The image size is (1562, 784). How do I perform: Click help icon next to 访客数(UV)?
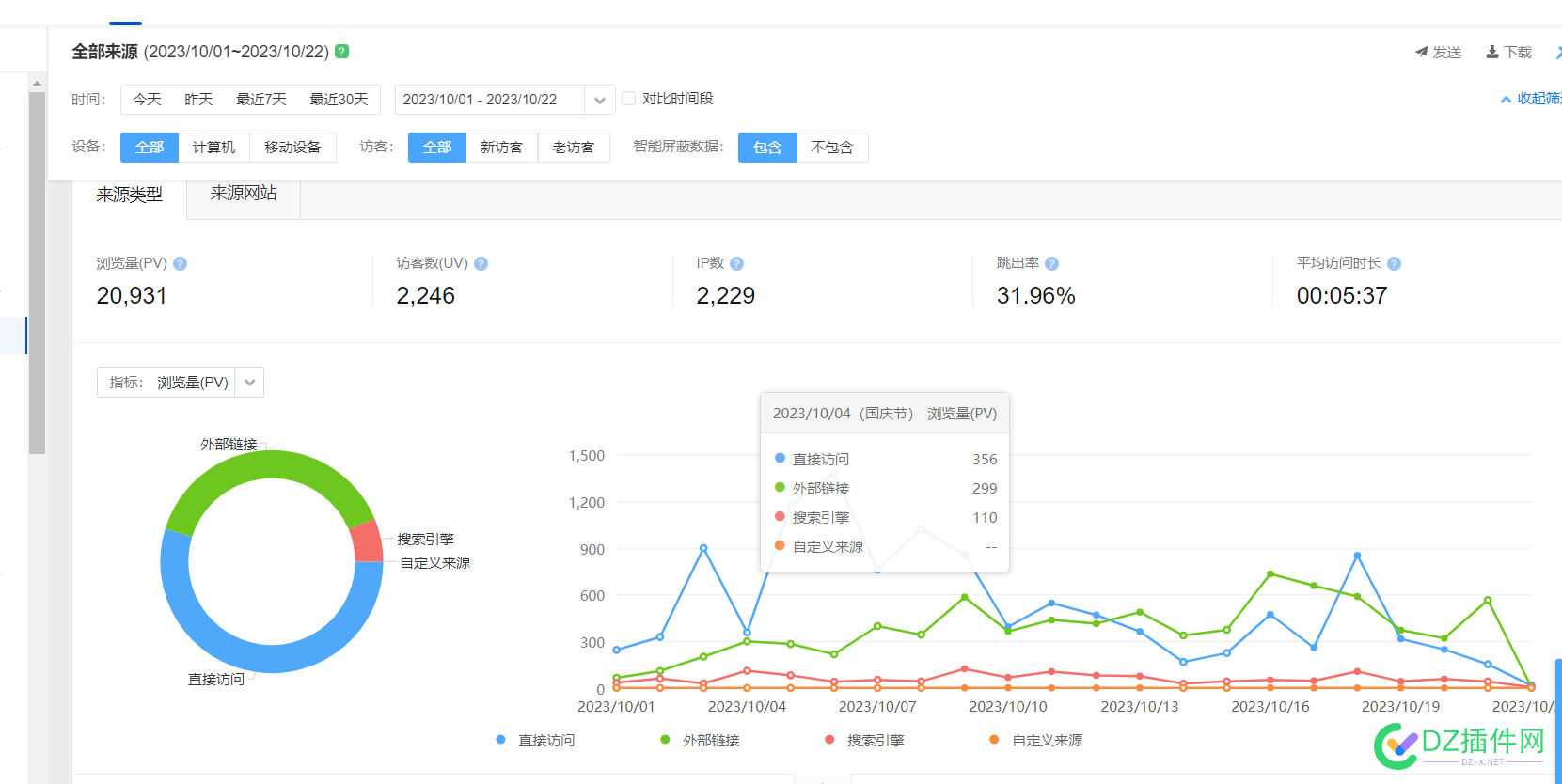tap(481, 264)
